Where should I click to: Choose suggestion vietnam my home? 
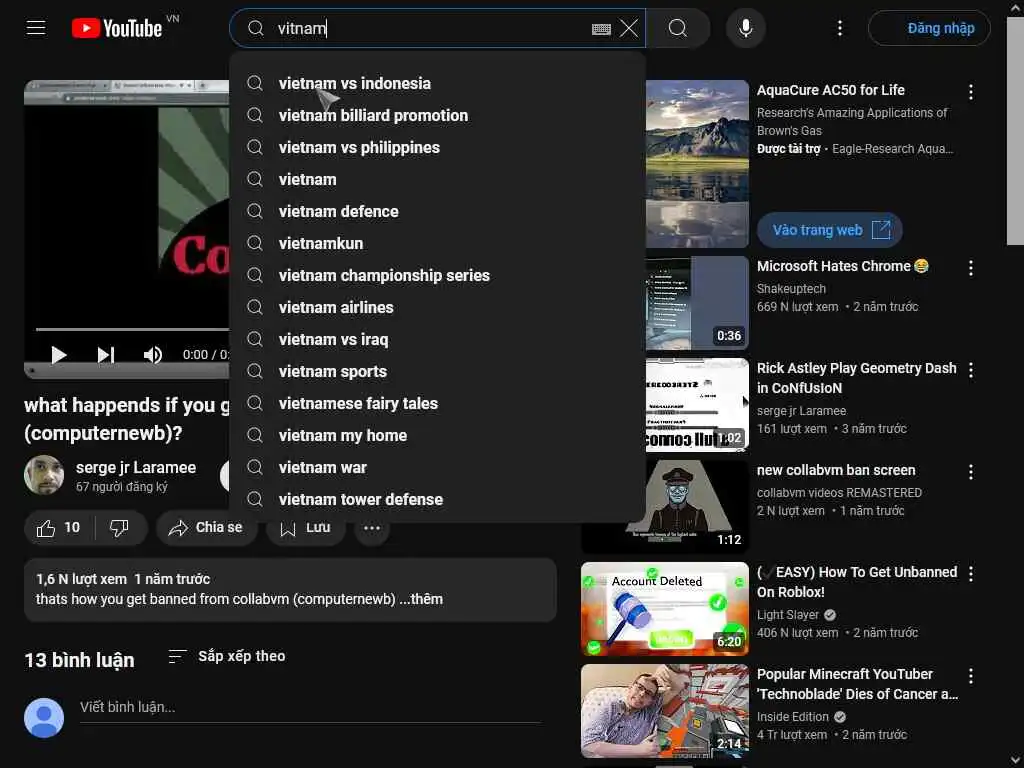click(438, 436)
